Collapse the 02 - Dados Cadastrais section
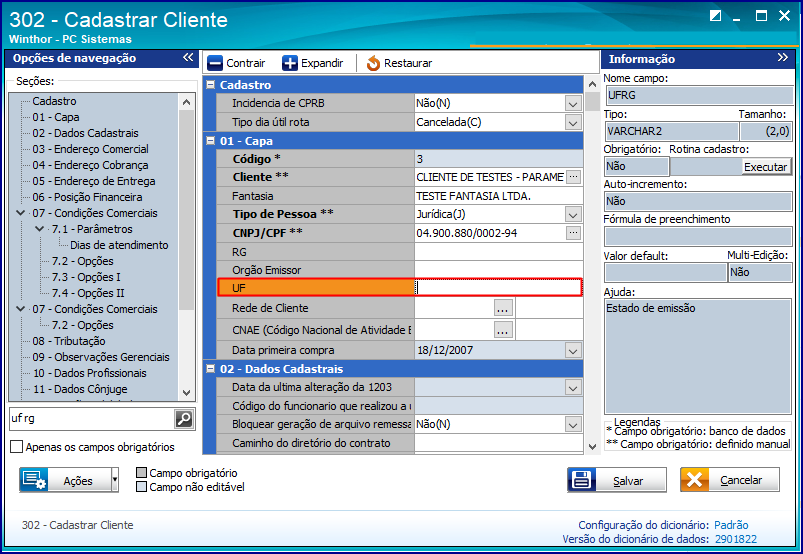 pyautogui.click(x=210, y=369)
